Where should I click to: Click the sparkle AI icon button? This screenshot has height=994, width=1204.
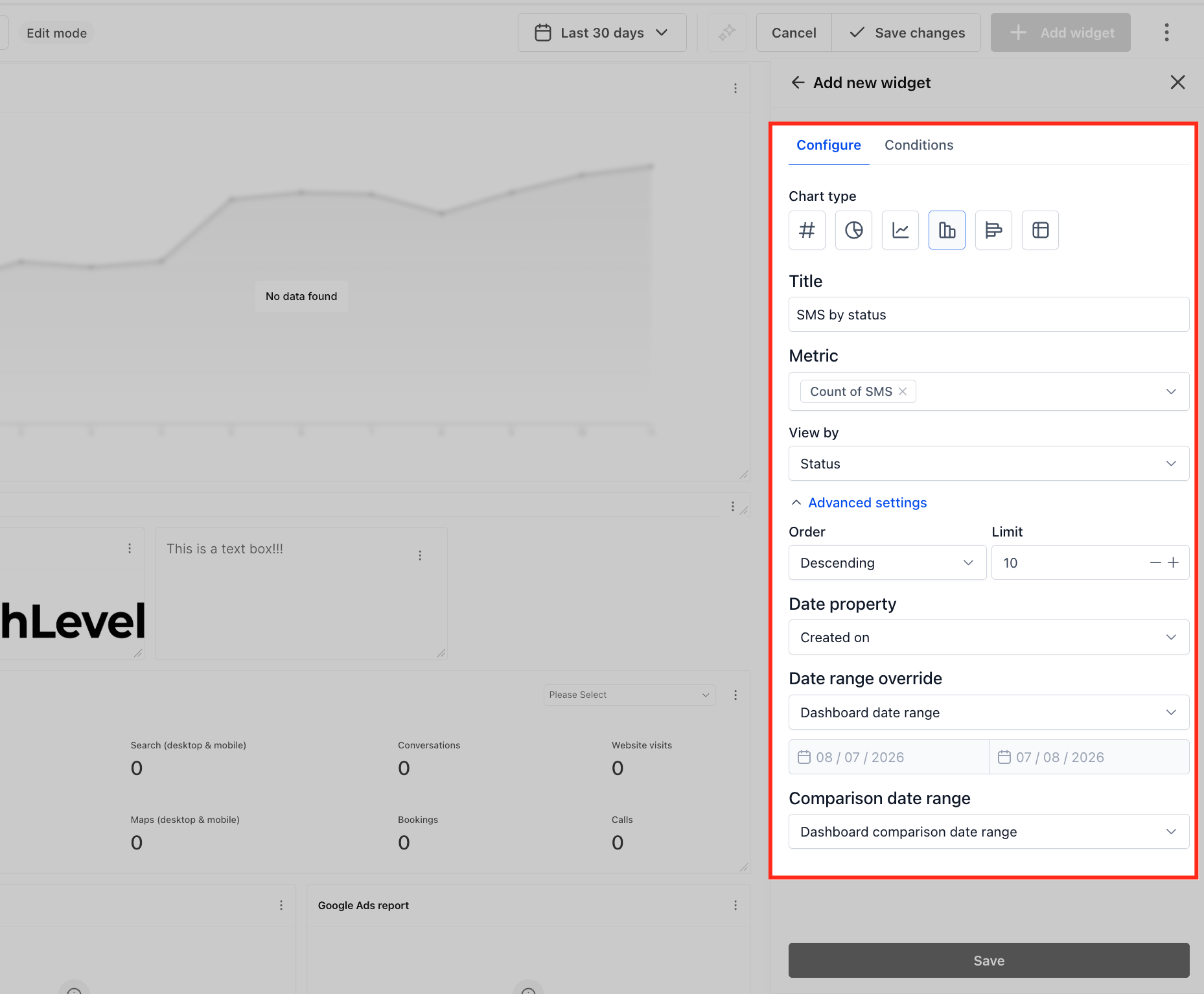726,32
